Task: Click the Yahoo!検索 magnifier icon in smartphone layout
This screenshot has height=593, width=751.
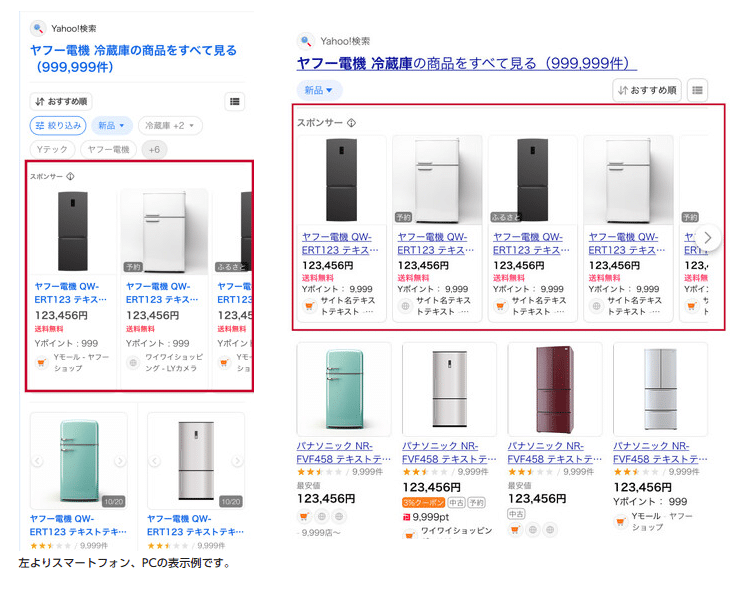Action: point(38,28)
